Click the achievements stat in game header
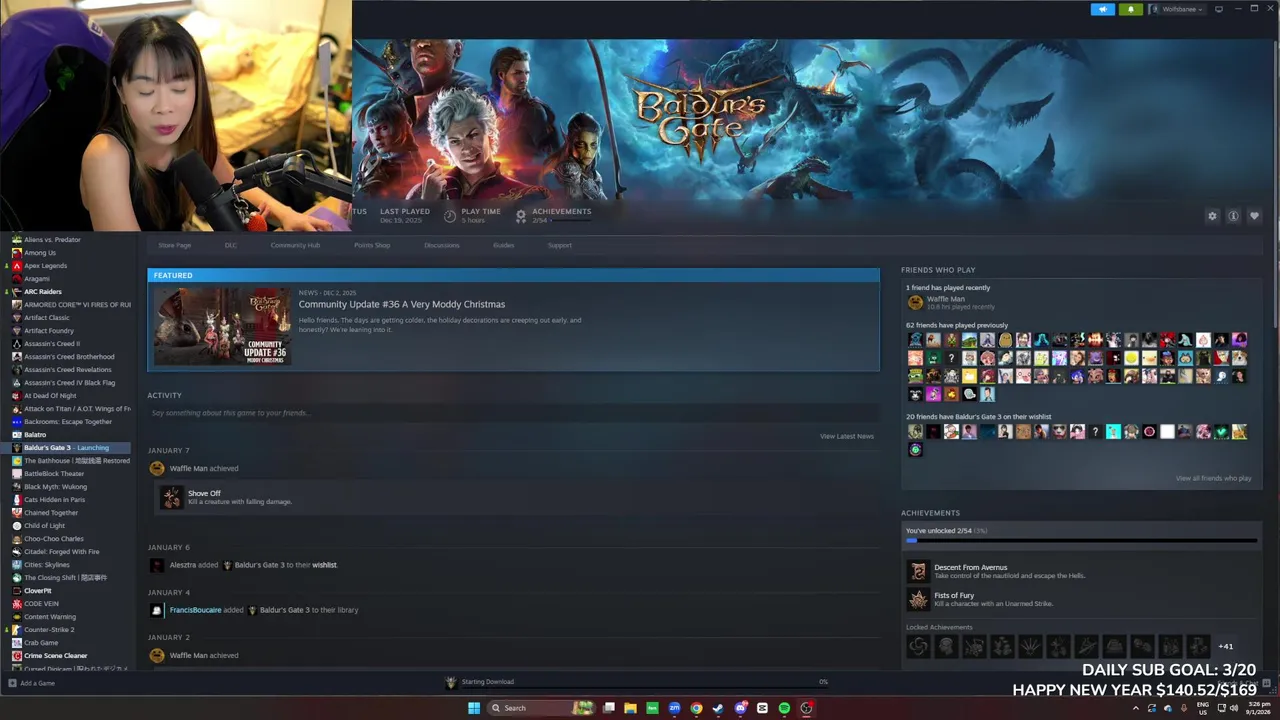Viewport: 1280px width, 720px height. click(x=553, y=215)
